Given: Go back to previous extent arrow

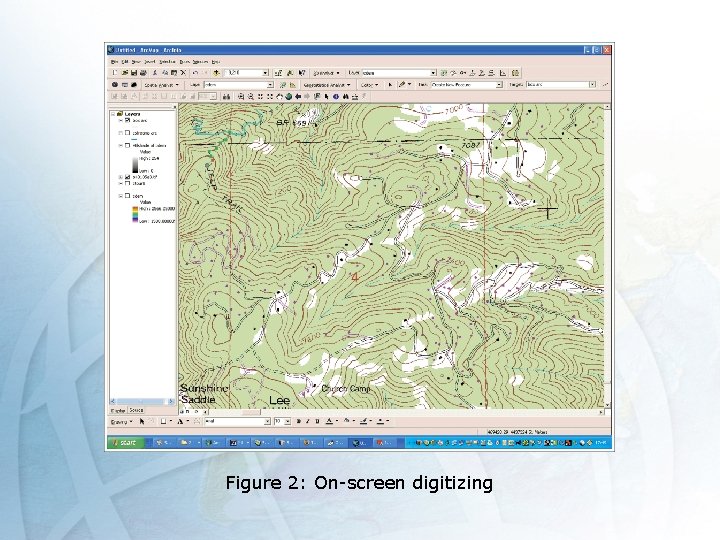Looking at the screenshot, I should pos(298,96).
